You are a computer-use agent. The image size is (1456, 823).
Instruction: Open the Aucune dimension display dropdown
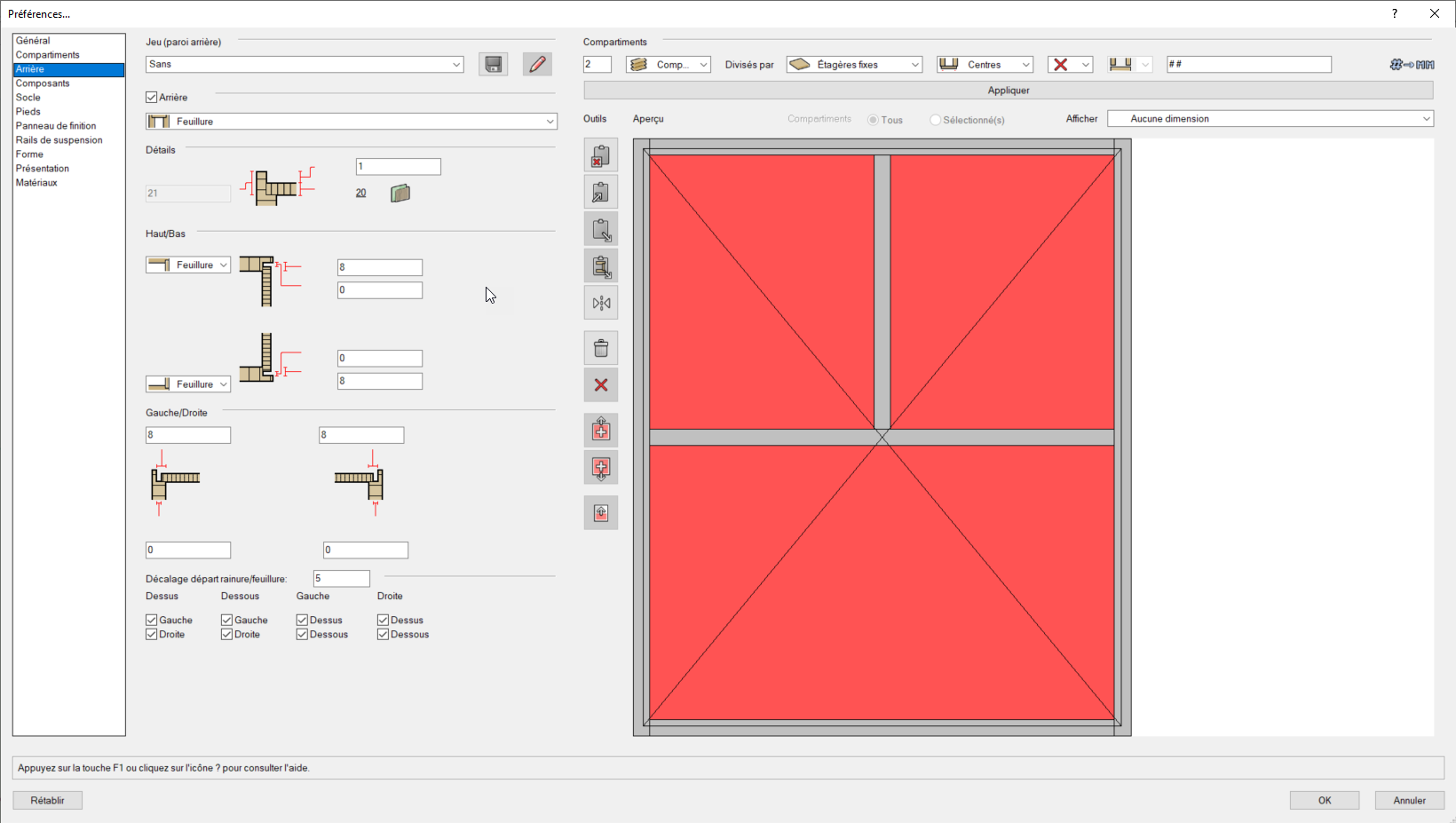pos(1270,118)
